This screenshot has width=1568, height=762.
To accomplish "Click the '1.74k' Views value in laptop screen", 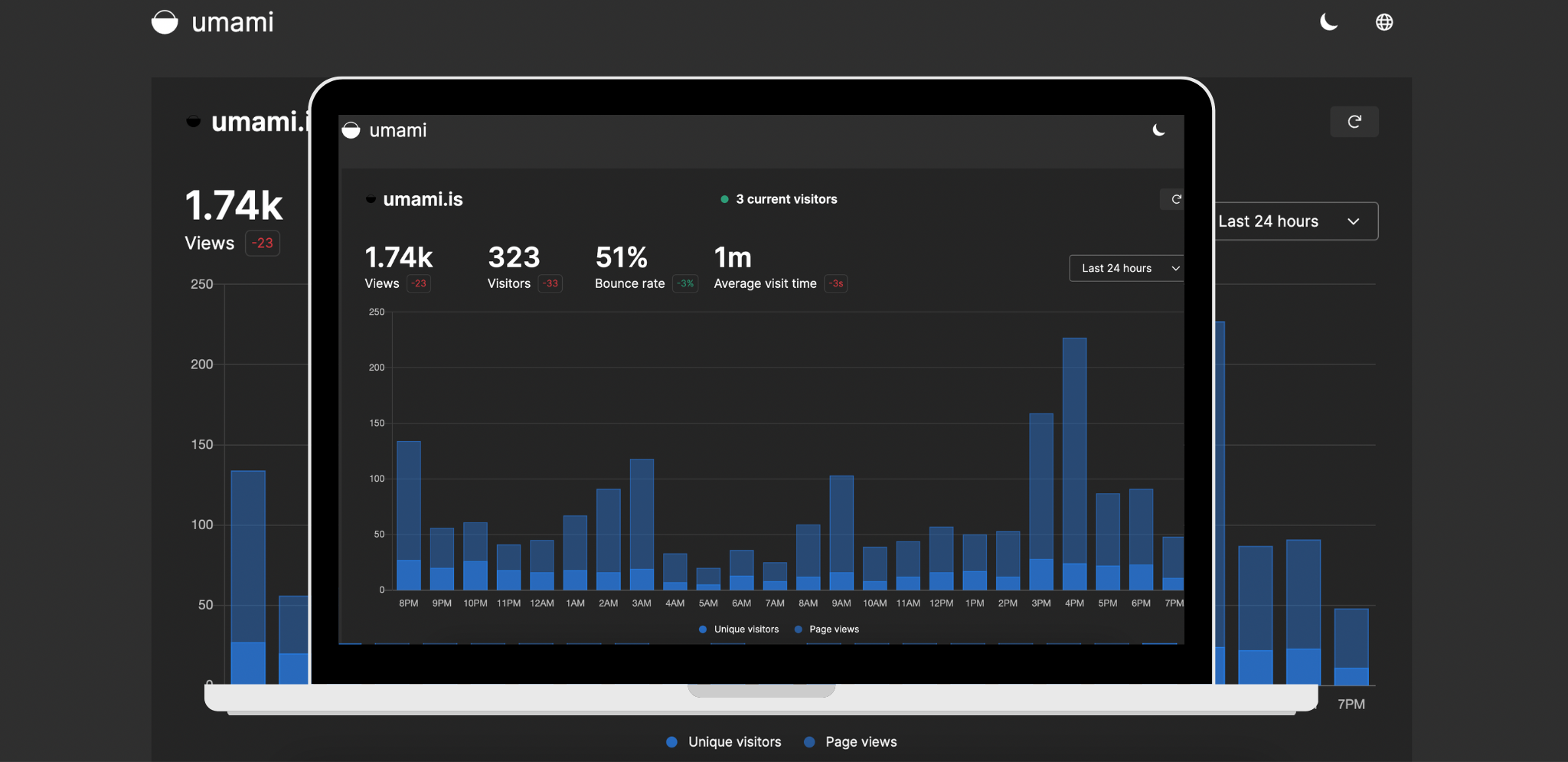I will pyautogui.click(x=399, y=257).
